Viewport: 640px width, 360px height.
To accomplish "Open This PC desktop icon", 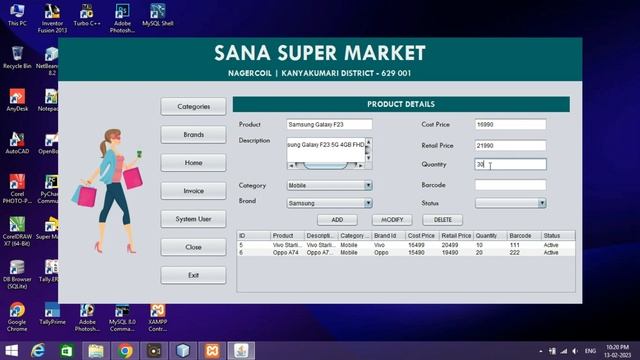I will click(17, 15).
